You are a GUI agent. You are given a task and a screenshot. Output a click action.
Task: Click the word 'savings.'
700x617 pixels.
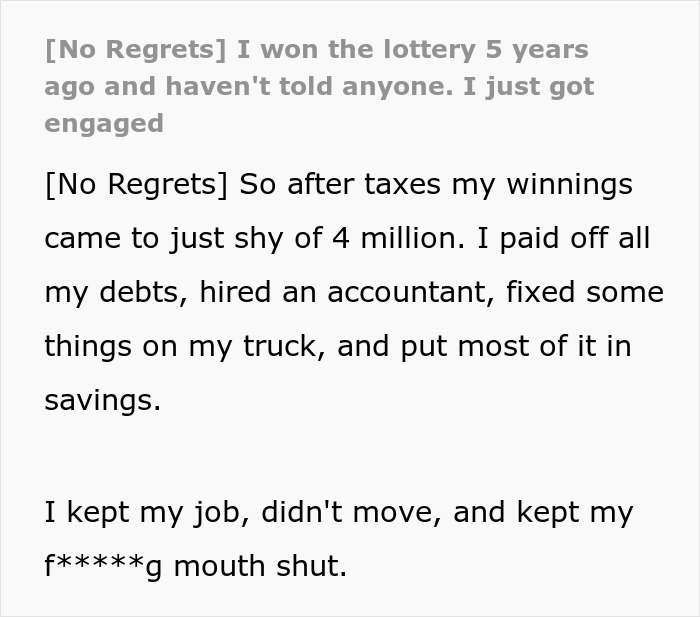[102, 400]
